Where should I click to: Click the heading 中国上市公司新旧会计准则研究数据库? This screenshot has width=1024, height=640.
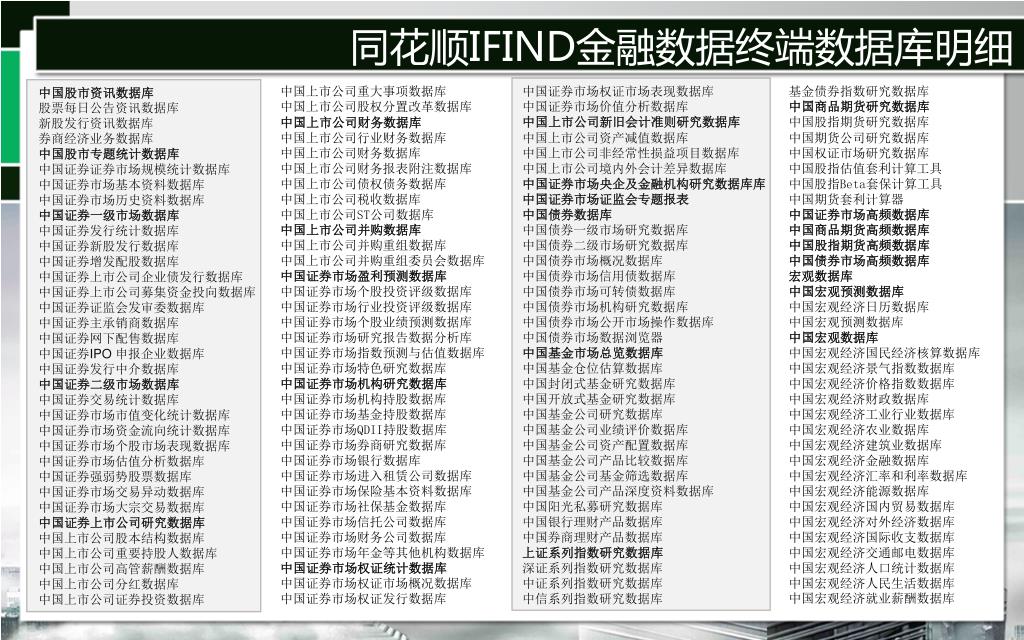[x=631, y=122]
